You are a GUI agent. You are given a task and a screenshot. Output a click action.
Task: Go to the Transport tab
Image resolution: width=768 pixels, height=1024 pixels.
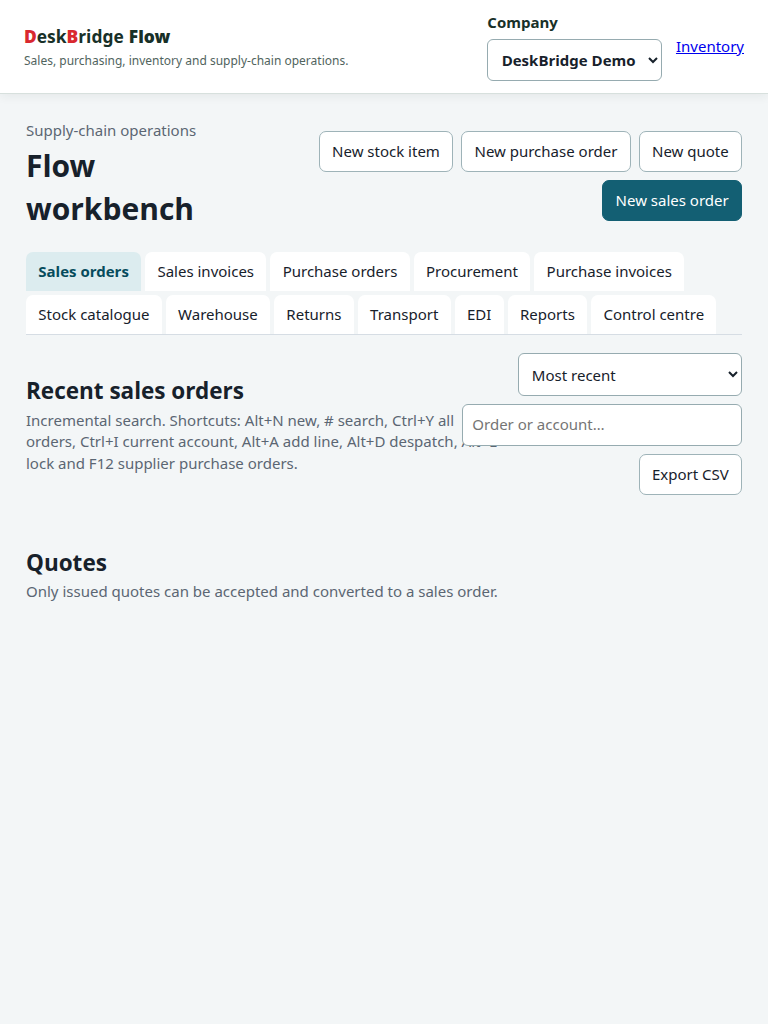[x=404, y=315]
